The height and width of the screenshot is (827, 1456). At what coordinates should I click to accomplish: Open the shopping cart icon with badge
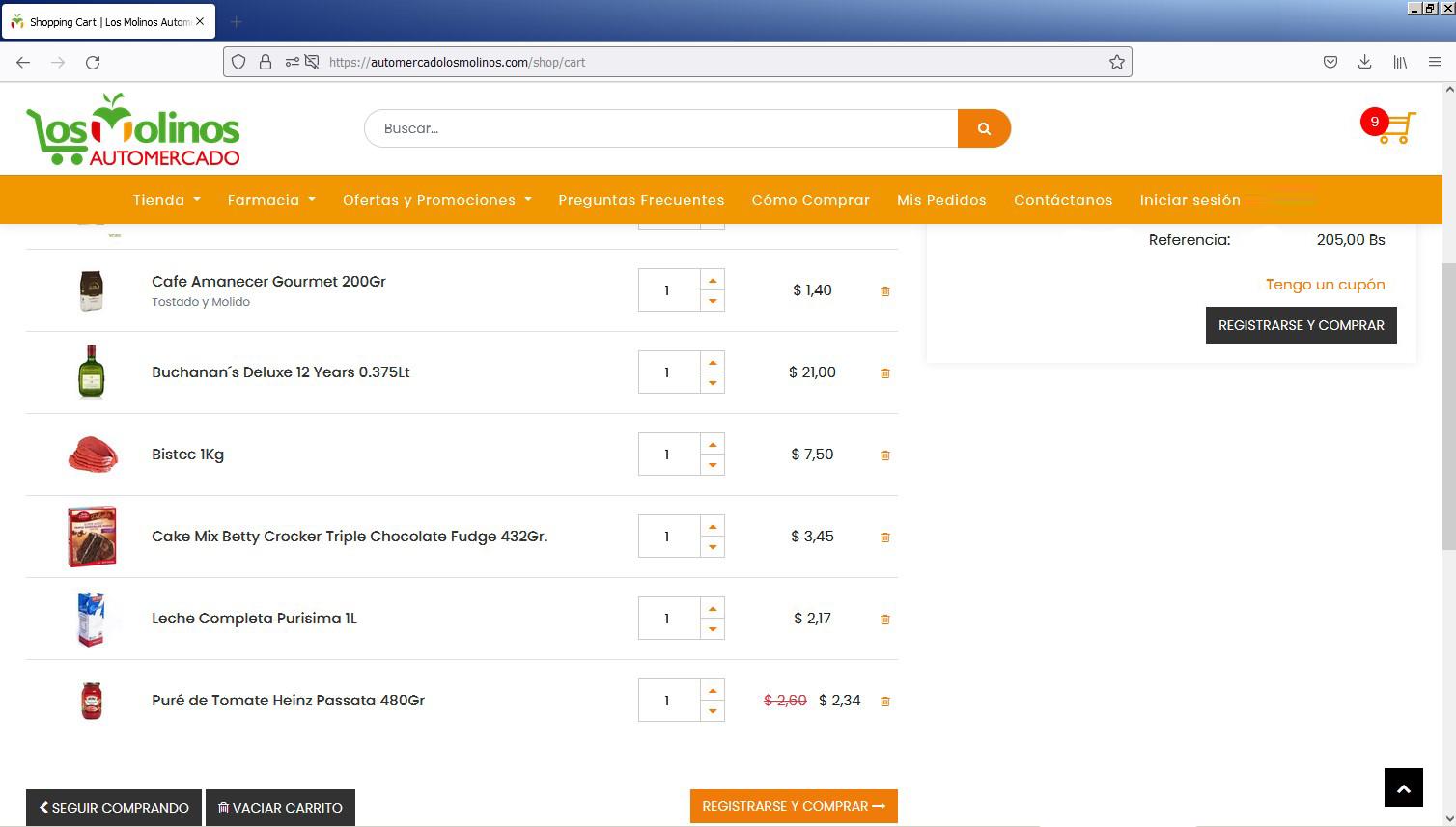point(1394,127)
